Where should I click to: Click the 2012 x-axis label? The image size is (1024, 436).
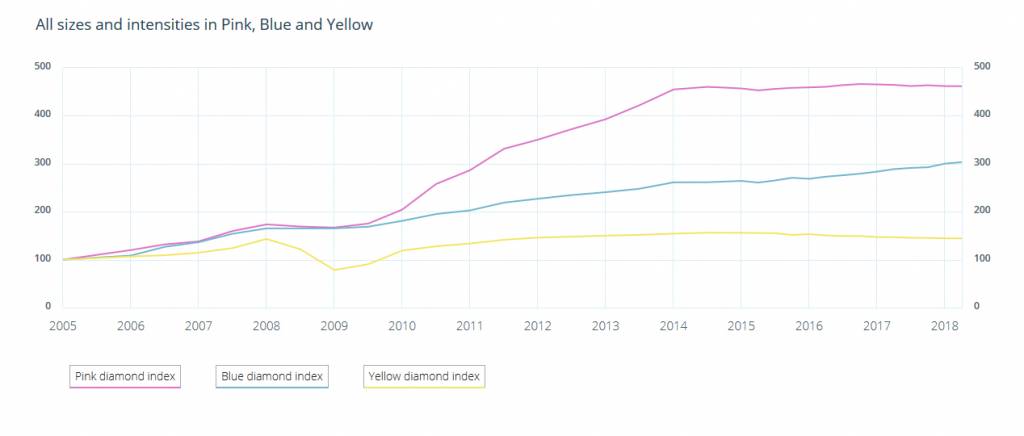537,326
